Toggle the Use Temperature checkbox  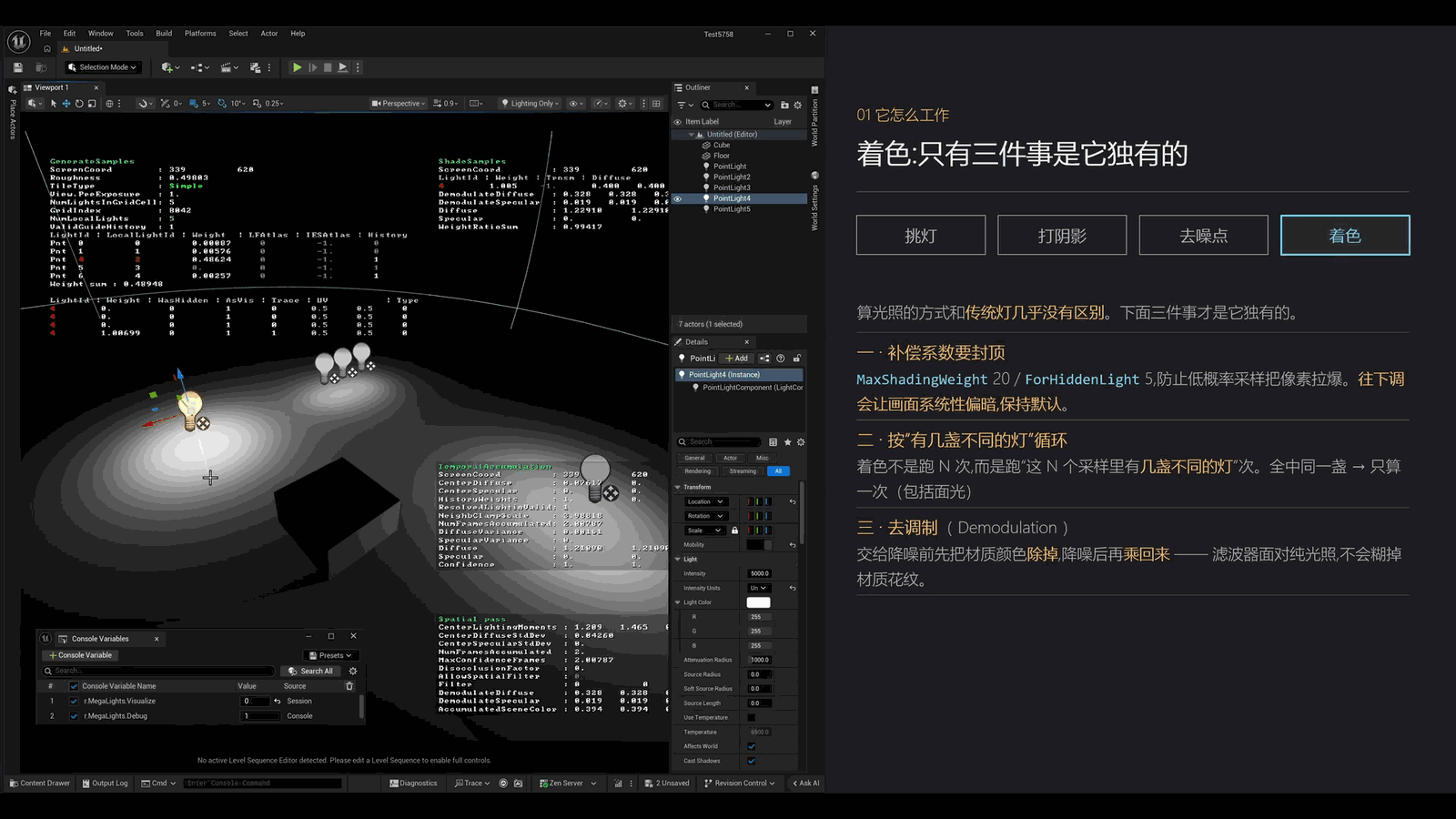click(x=751, y=718)
